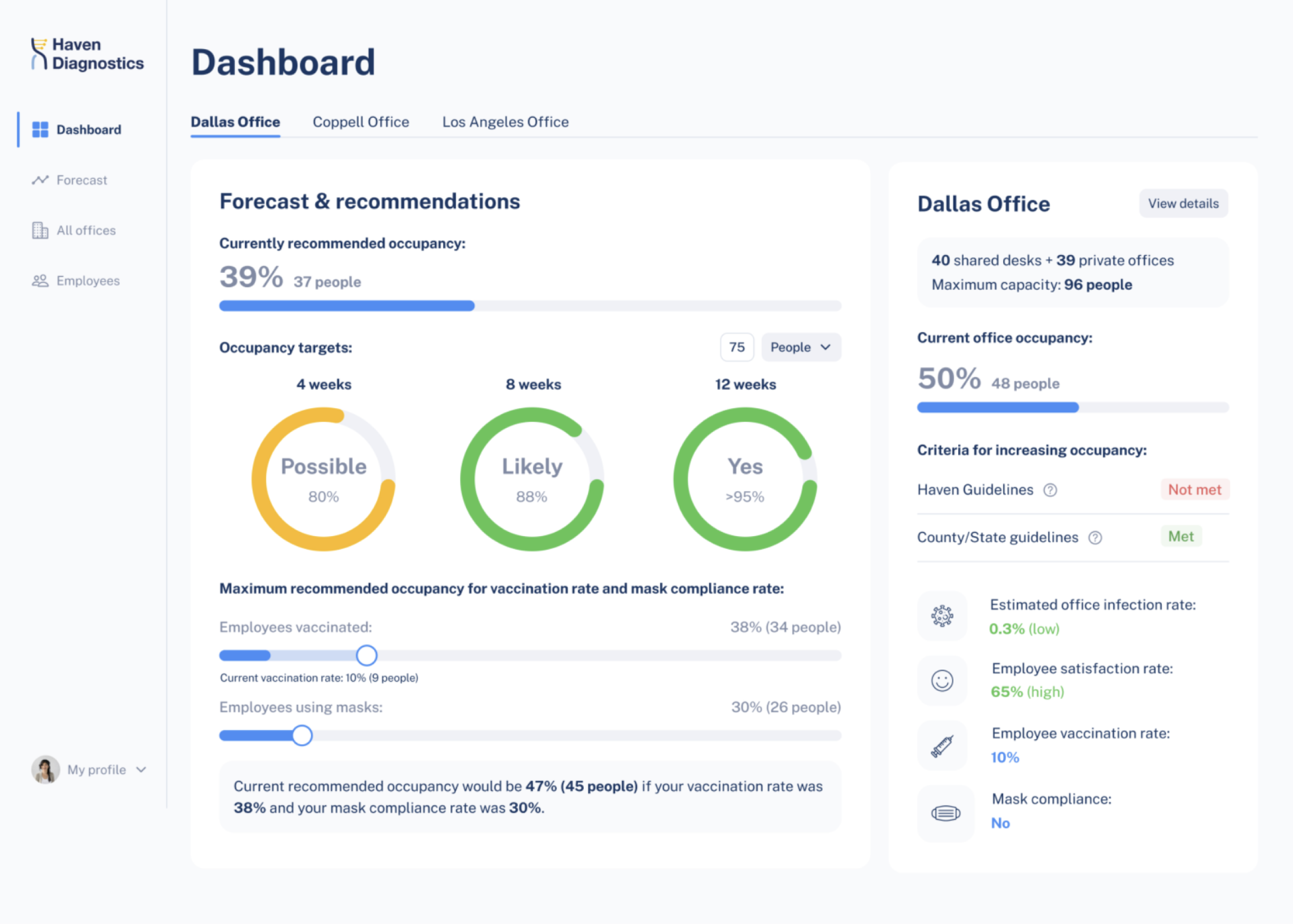Click the County/State guidelines help icon
Screen dimensions: 1293x924
(x=1095, y=538)
